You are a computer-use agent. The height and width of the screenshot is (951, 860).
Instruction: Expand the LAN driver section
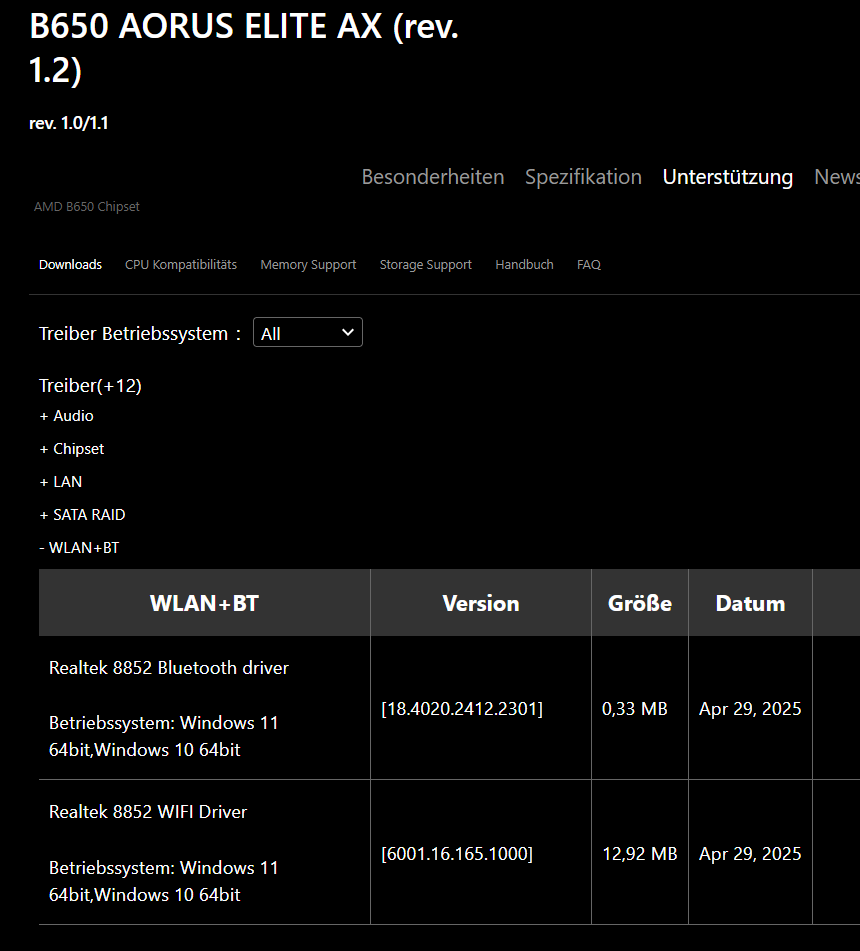(61, 482)
